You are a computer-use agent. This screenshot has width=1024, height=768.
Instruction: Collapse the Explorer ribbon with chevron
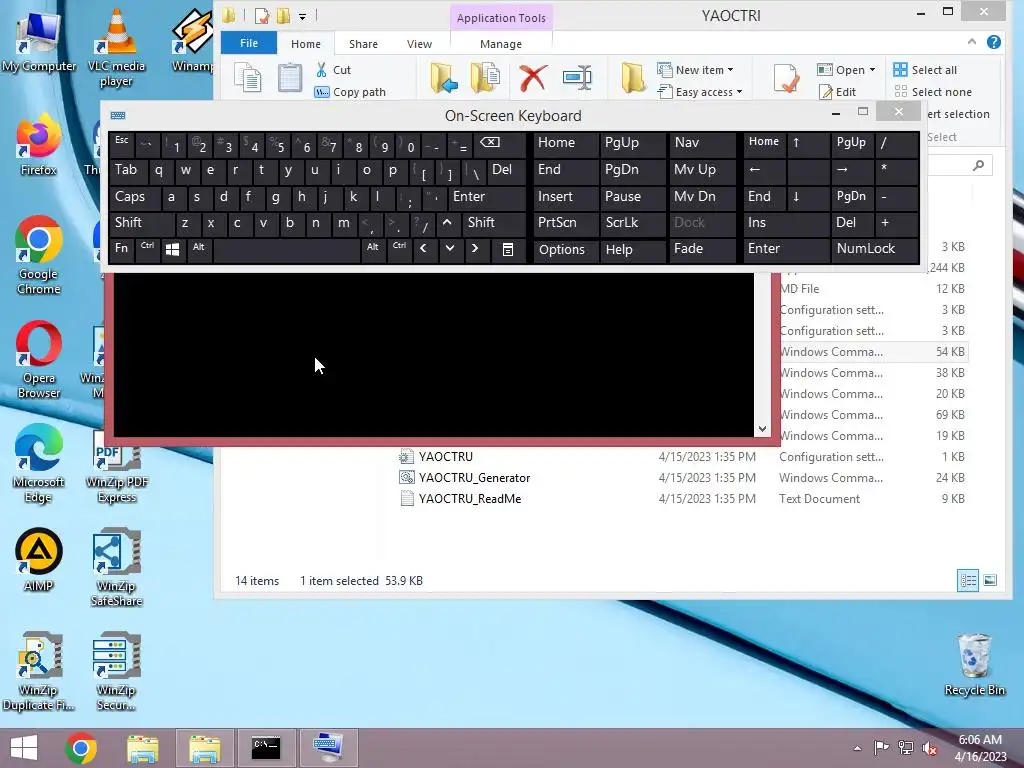(x=972, y=42)
